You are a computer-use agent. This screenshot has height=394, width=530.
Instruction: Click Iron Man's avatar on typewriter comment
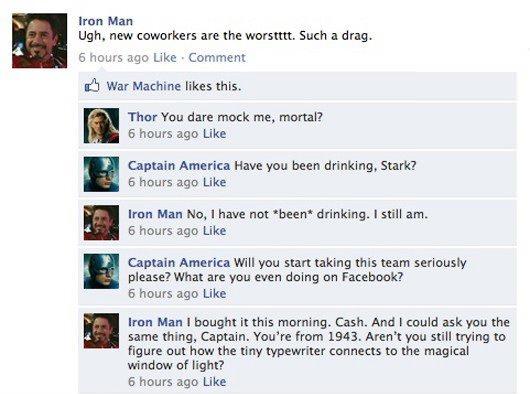[x=101, y=330]
